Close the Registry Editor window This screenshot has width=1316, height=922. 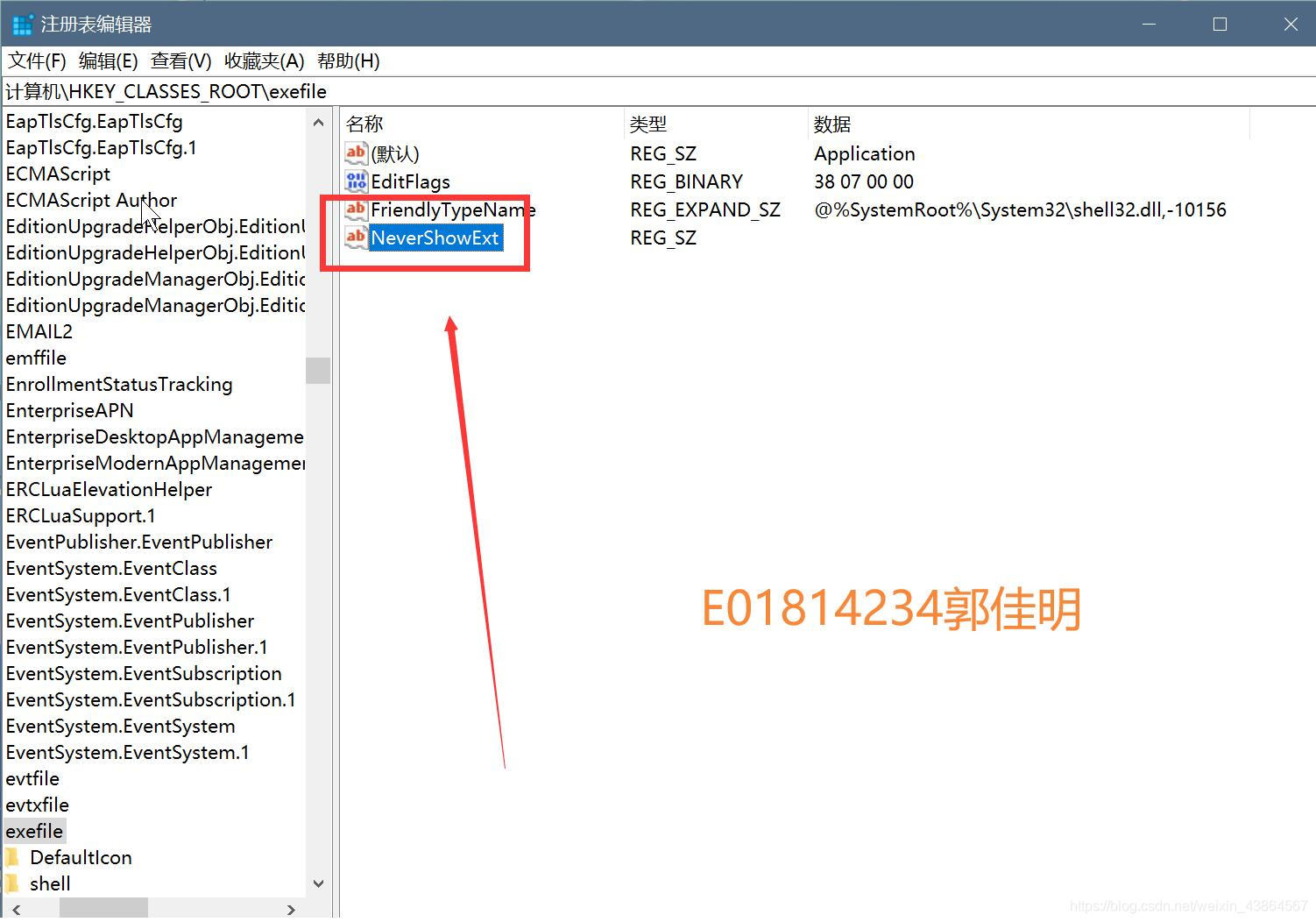[x=1291, y=25]
